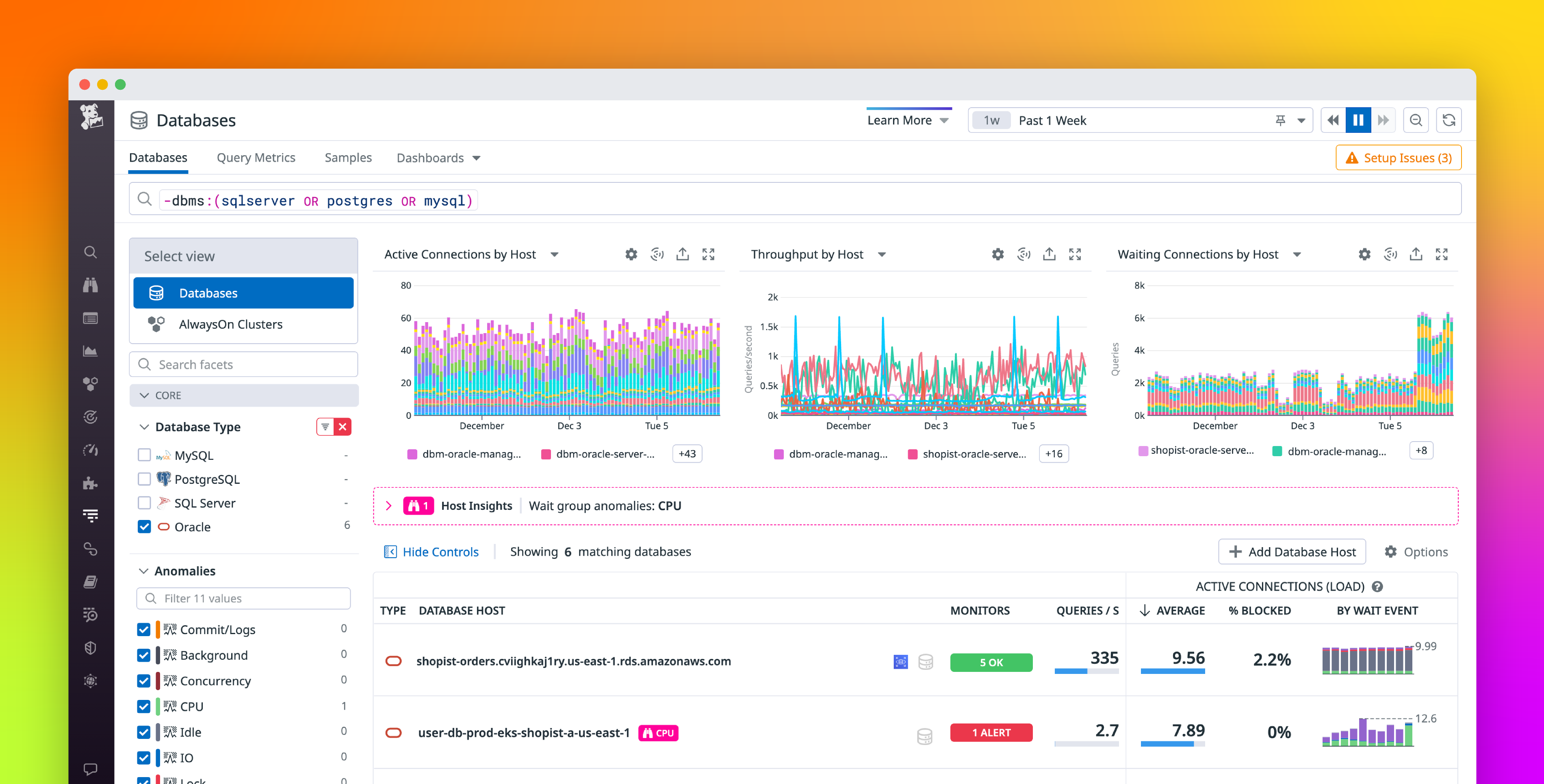Image resolution: width=1544 pixels, height=784 pixels.
Task: Open the Watchdog binoculars icon in sidebar
Action: tap(91, 285)
